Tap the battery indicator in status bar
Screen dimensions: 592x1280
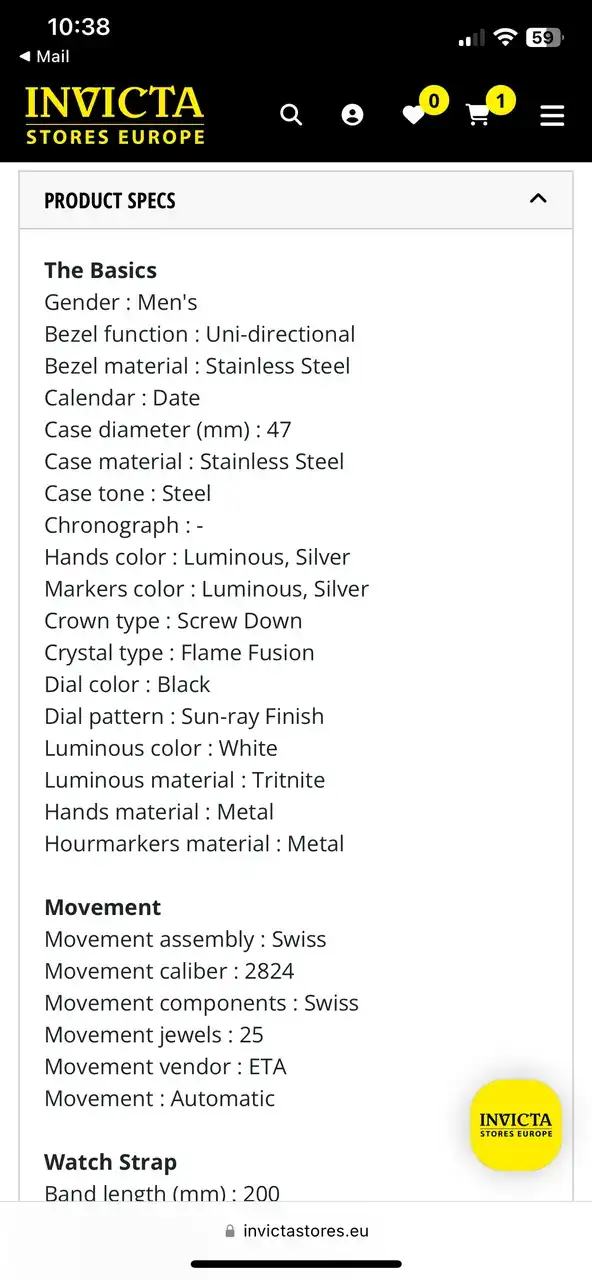tap(546, 38)
